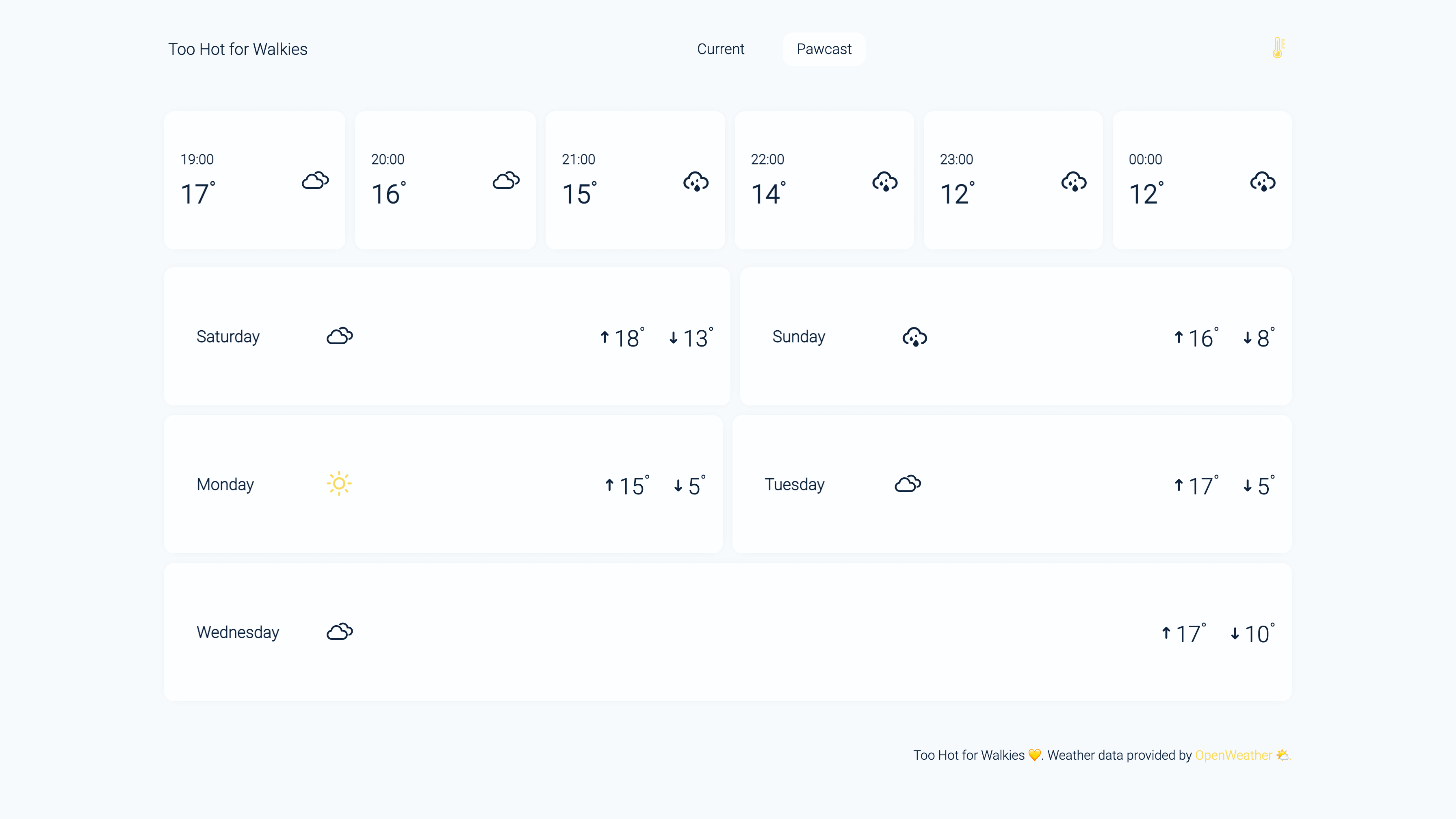This screenshot has width=1456, height=819.
Task: Click the Monday day label
Action: [225, 484]
